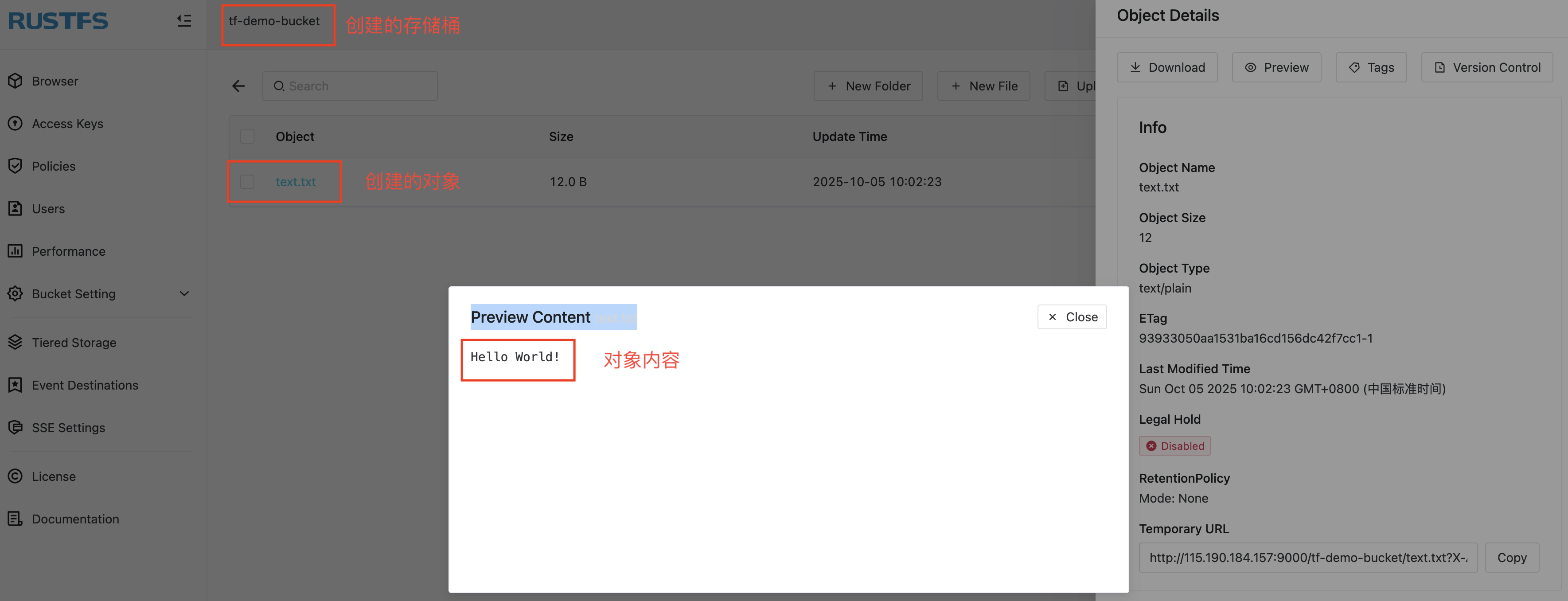The image size is (1568, 601).
Task: Click the Performance chart icon
Action: [15, 251]
